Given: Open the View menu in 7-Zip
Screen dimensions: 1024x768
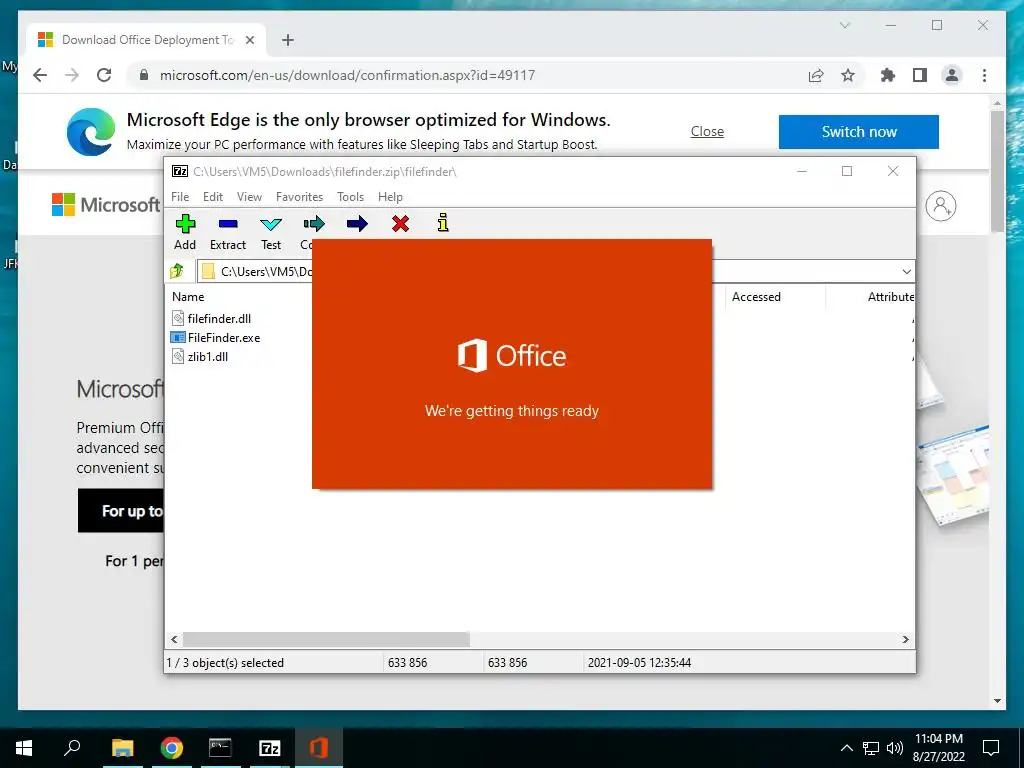Looking at the screenshot, I should coord(249,197).
